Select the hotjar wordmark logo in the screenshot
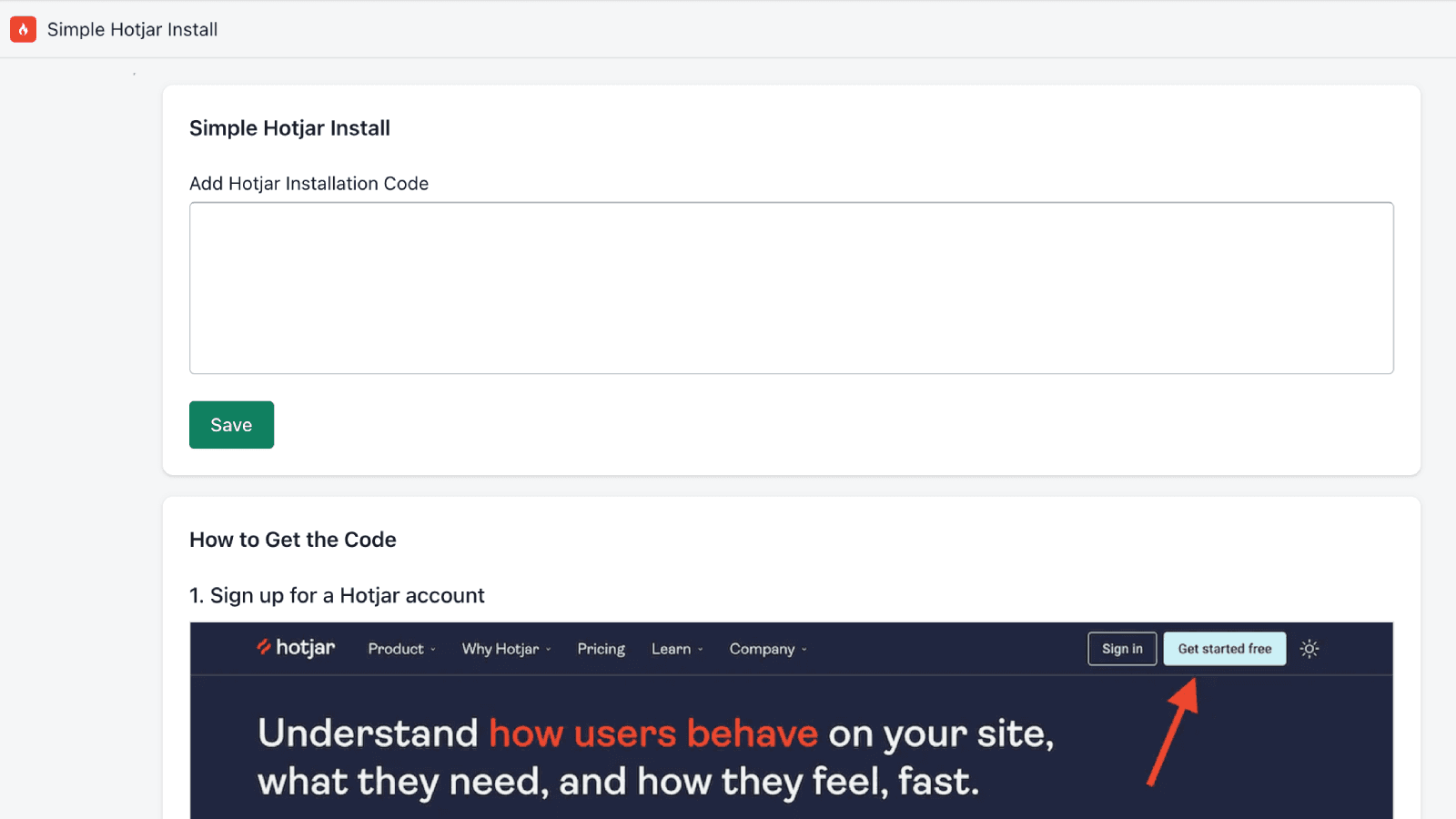 296,648
